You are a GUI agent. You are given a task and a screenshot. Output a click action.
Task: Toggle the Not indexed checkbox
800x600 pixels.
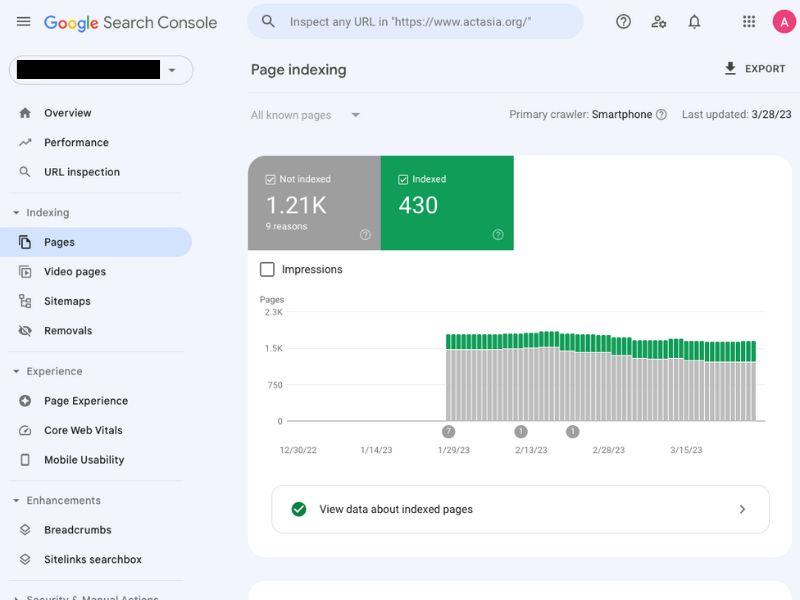(270, 179)
